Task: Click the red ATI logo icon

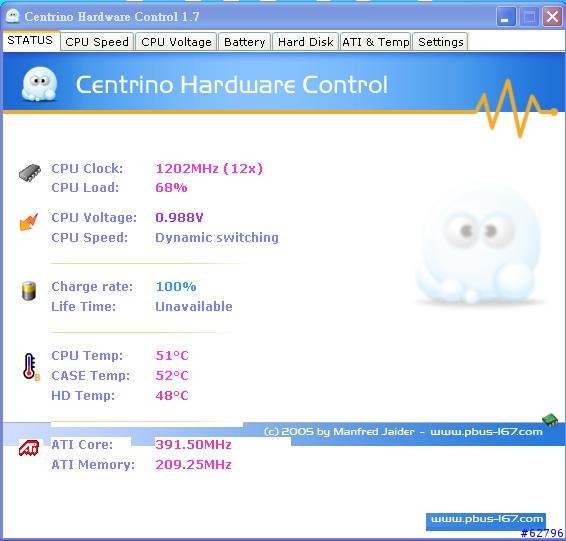Action: point(29,448)
